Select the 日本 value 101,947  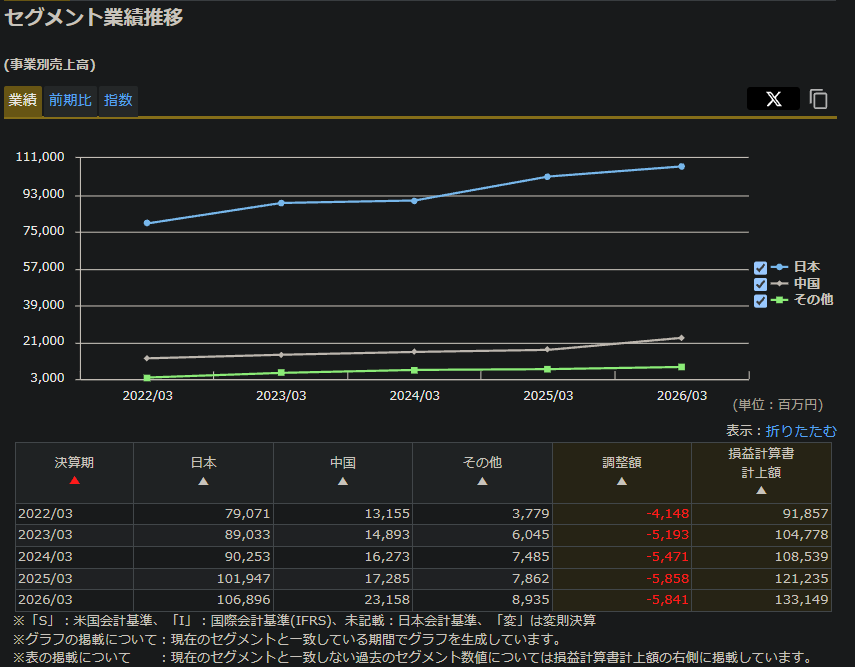tap(244, 579)
